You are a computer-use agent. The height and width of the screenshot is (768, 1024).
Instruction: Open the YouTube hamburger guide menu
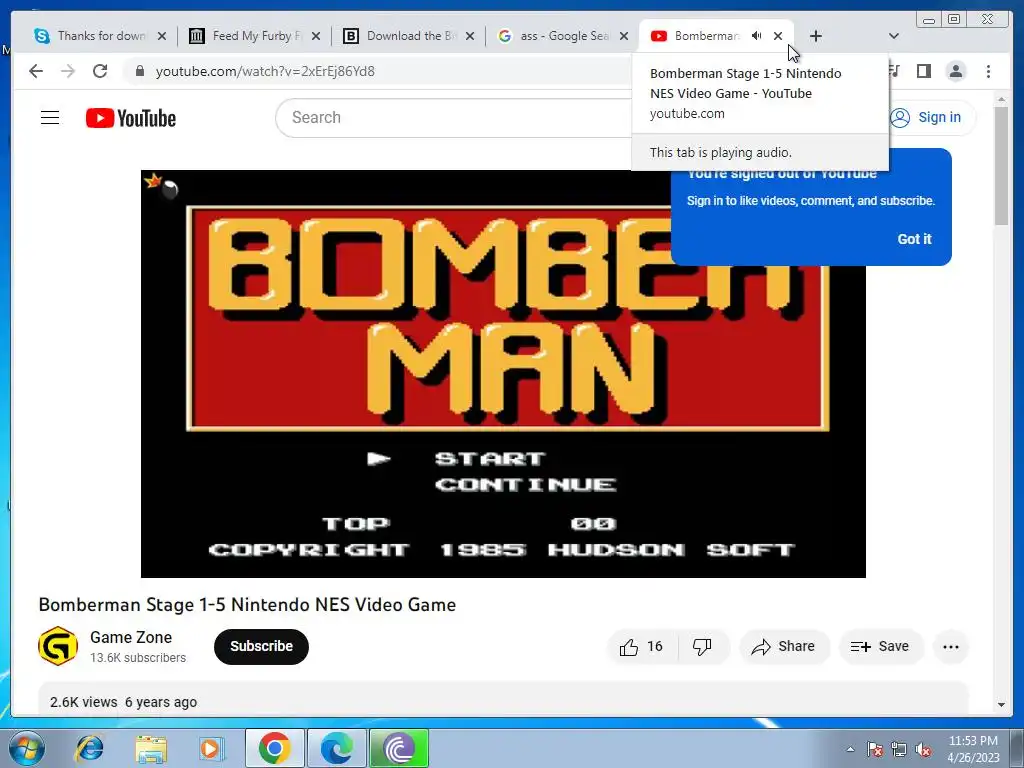[50, 118]
